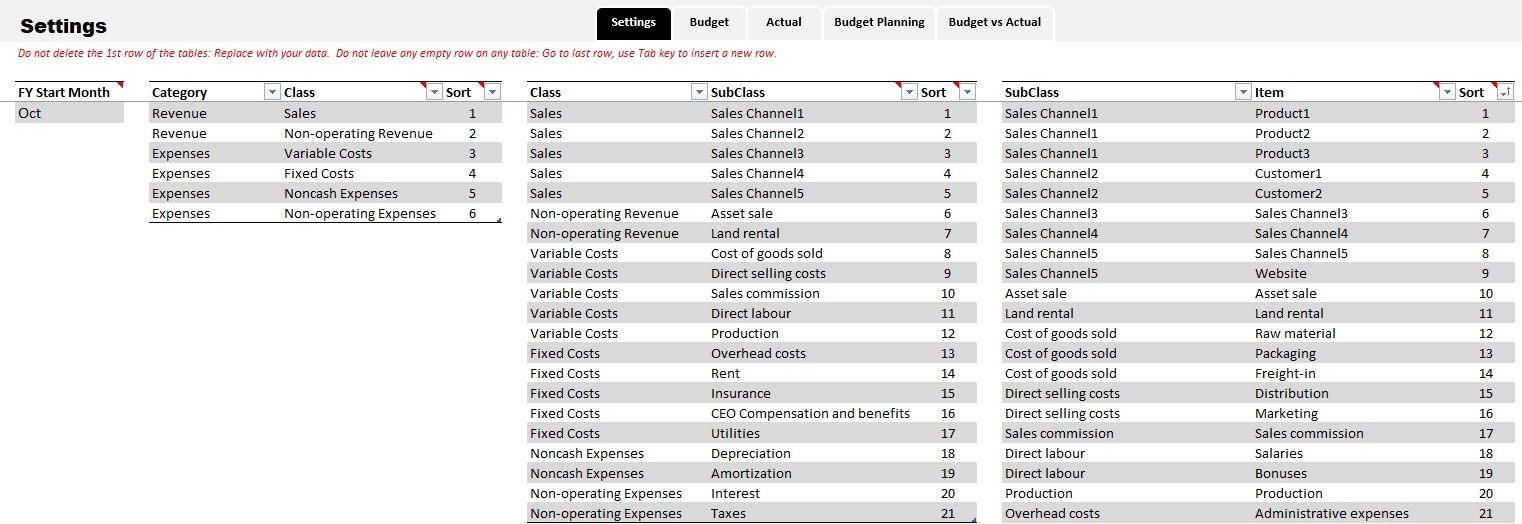This screenshot has height=524, width=1522.
Task: Select the Marketing item cell
Action: click(1354, 413)
